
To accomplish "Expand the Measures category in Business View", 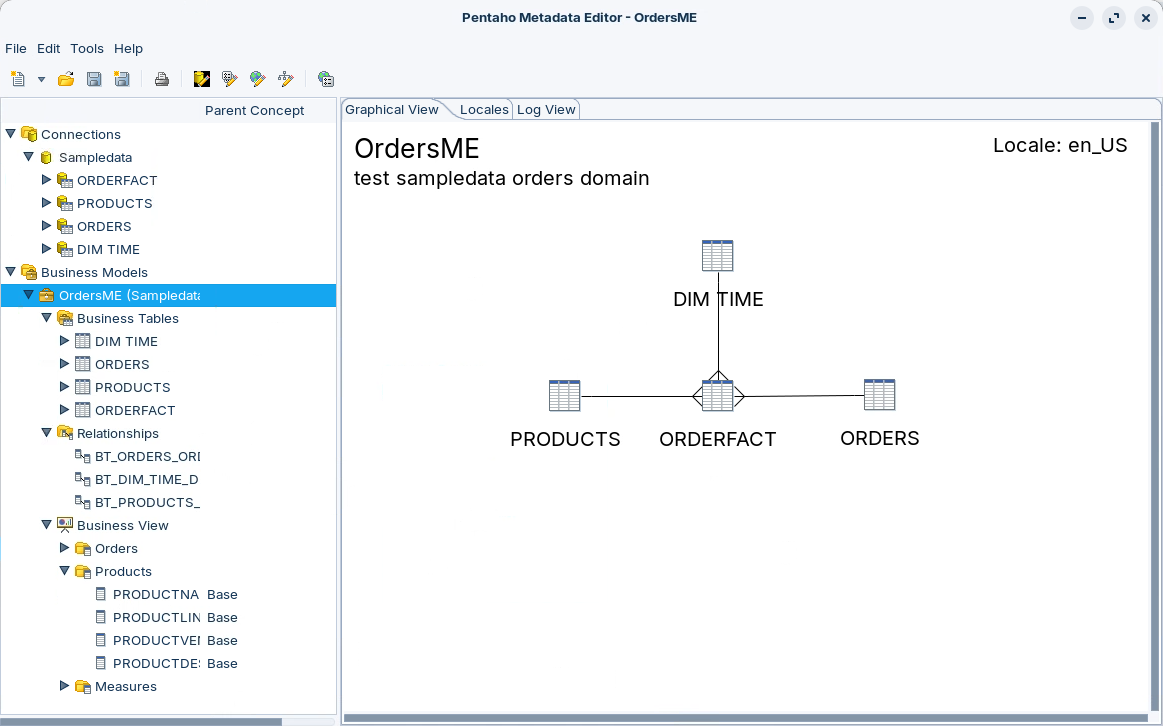I will pyautogui.click(x=65, y=686).
